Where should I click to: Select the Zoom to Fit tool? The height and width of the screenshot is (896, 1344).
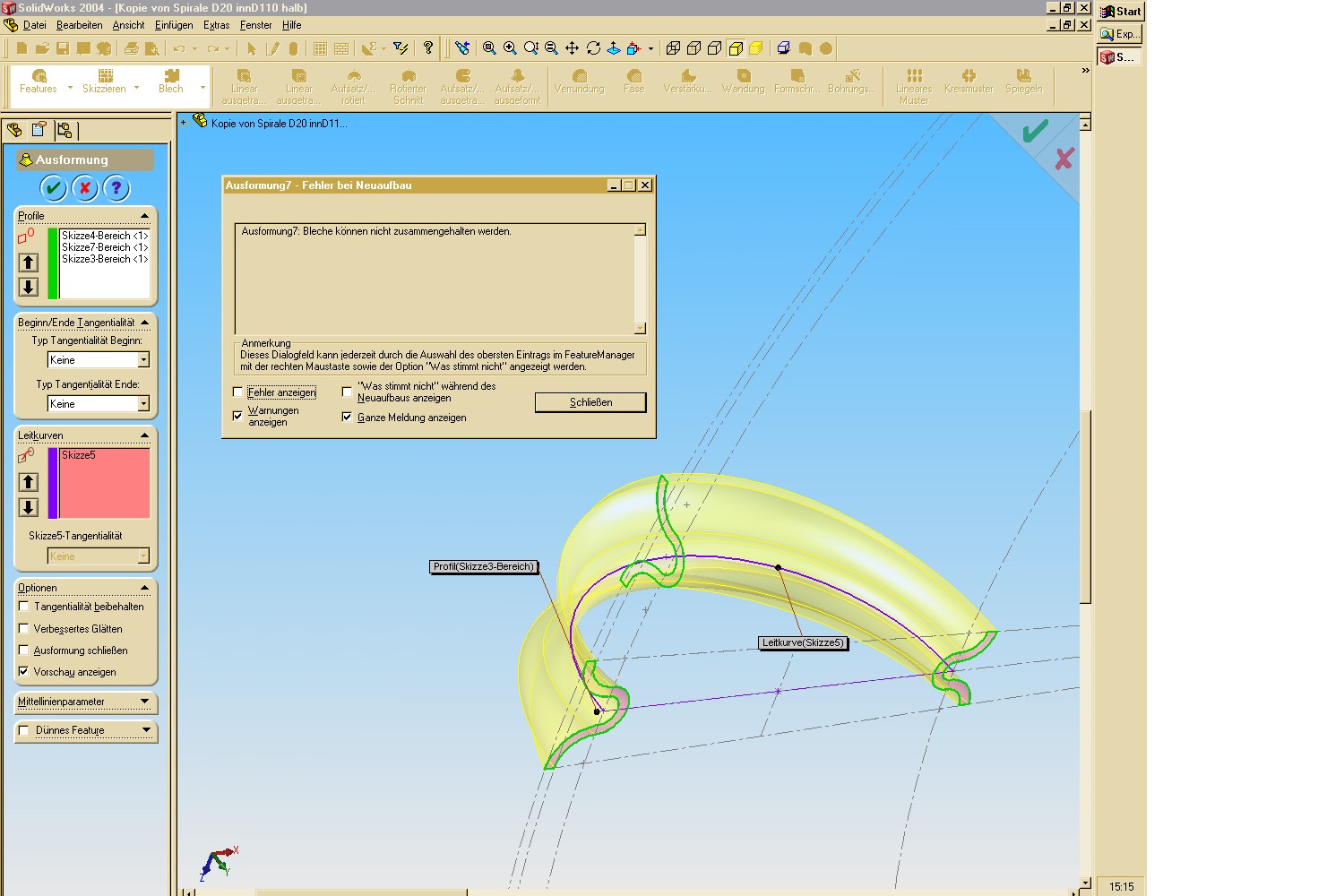(x=489, y=48)
